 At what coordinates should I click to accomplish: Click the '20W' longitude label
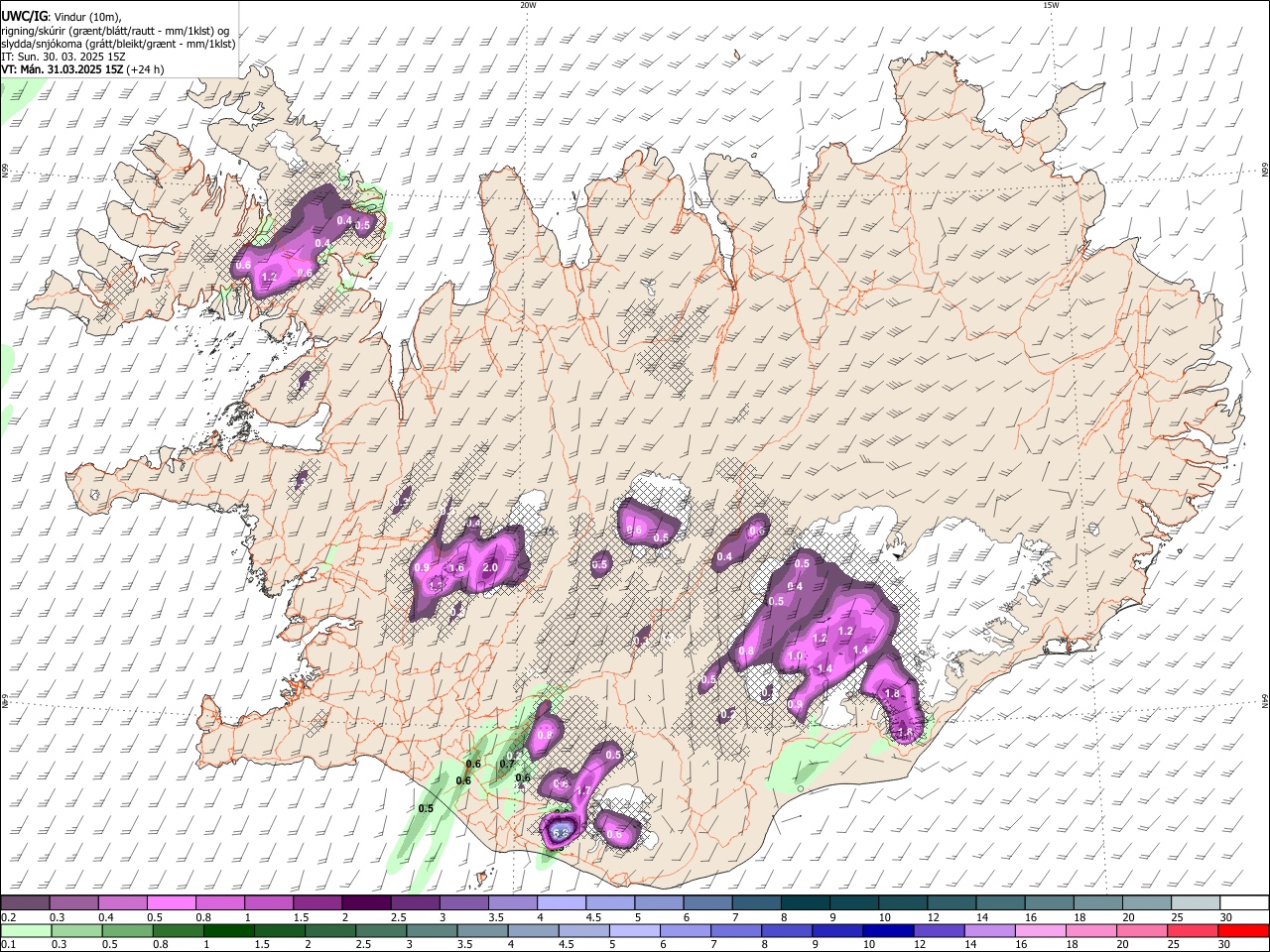coord(528,5)
